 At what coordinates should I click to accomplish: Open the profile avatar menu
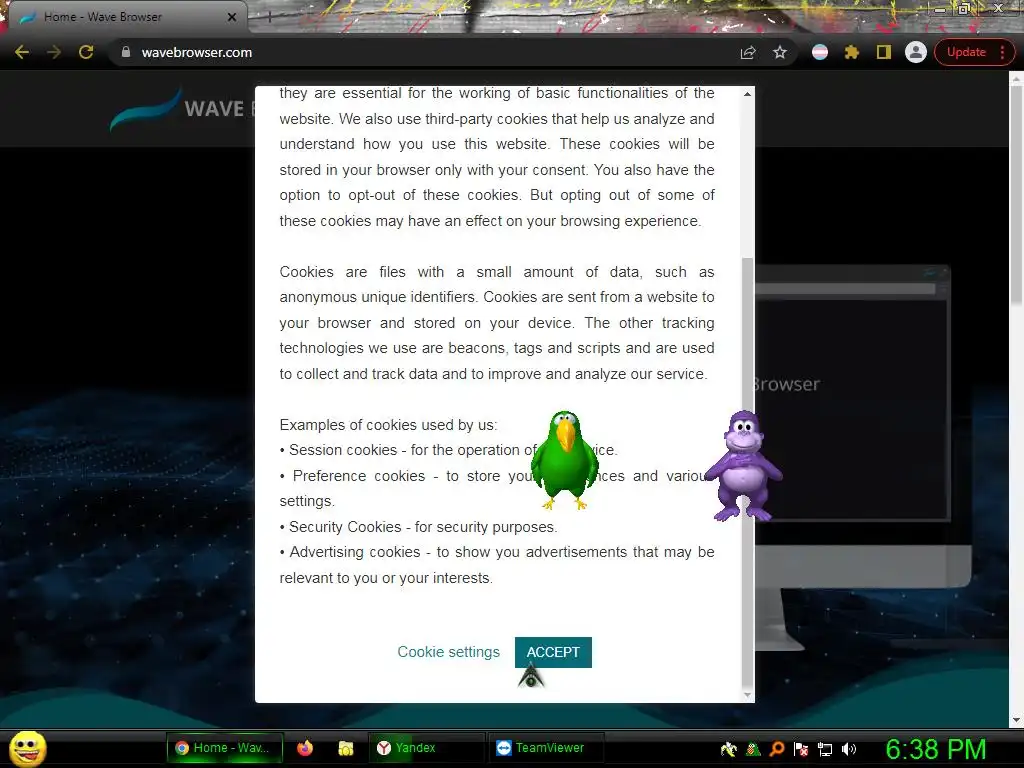point(916,52)
